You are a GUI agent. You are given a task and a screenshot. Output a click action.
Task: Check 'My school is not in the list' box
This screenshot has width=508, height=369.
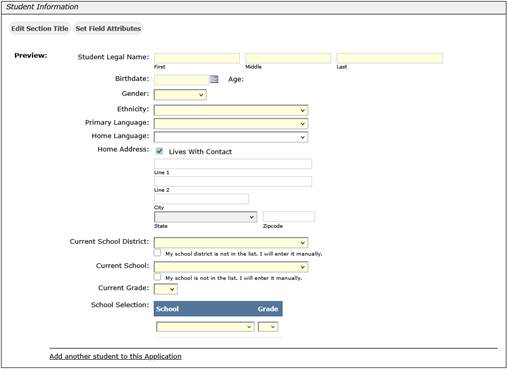coord(157,277)
